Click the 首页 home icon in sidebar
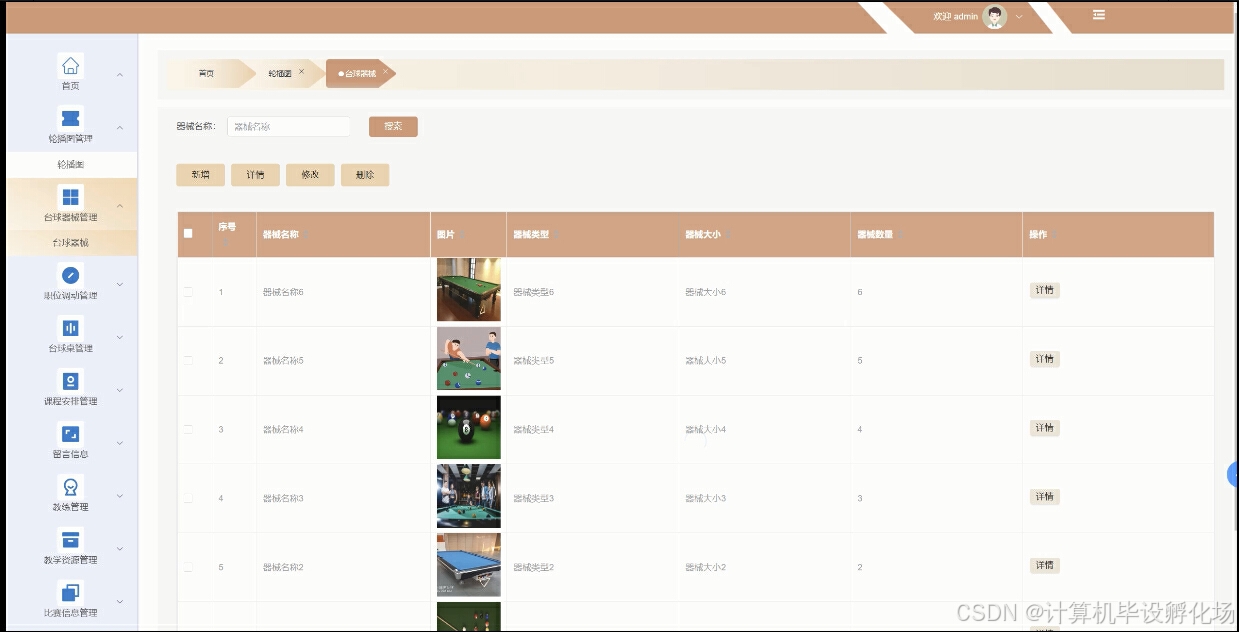 click(x=70, y=66)
